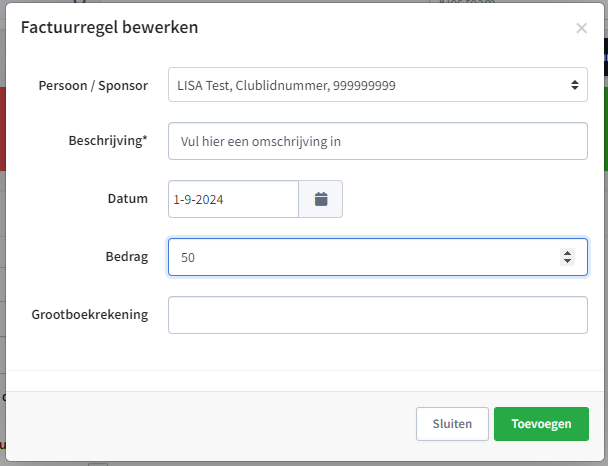Click the Persoon / Sponsor label
This screenshot has height=466, width=608.
coord(93,85)
